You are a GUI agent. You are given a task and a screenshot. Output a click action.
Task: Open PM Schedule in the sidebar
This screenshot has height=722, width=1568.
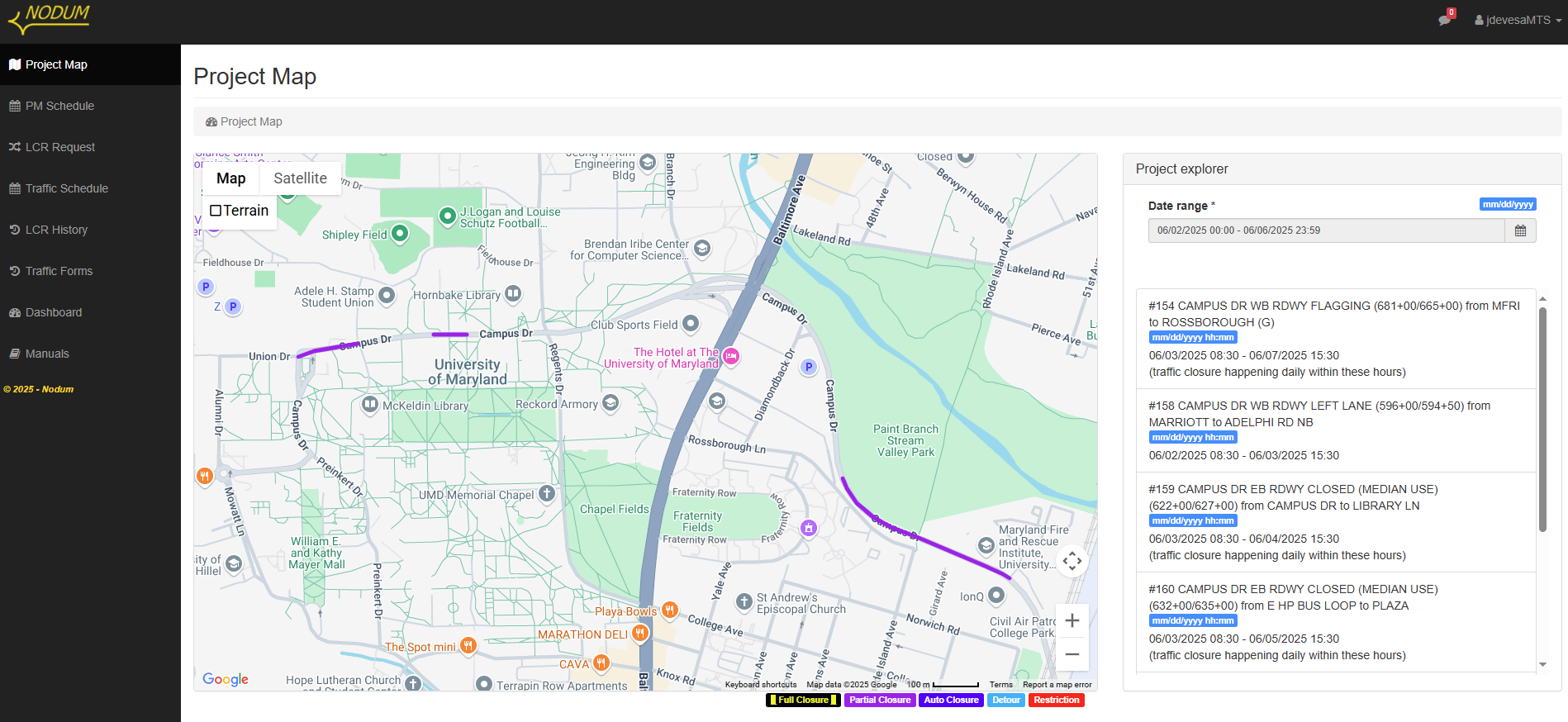[90, 106]
